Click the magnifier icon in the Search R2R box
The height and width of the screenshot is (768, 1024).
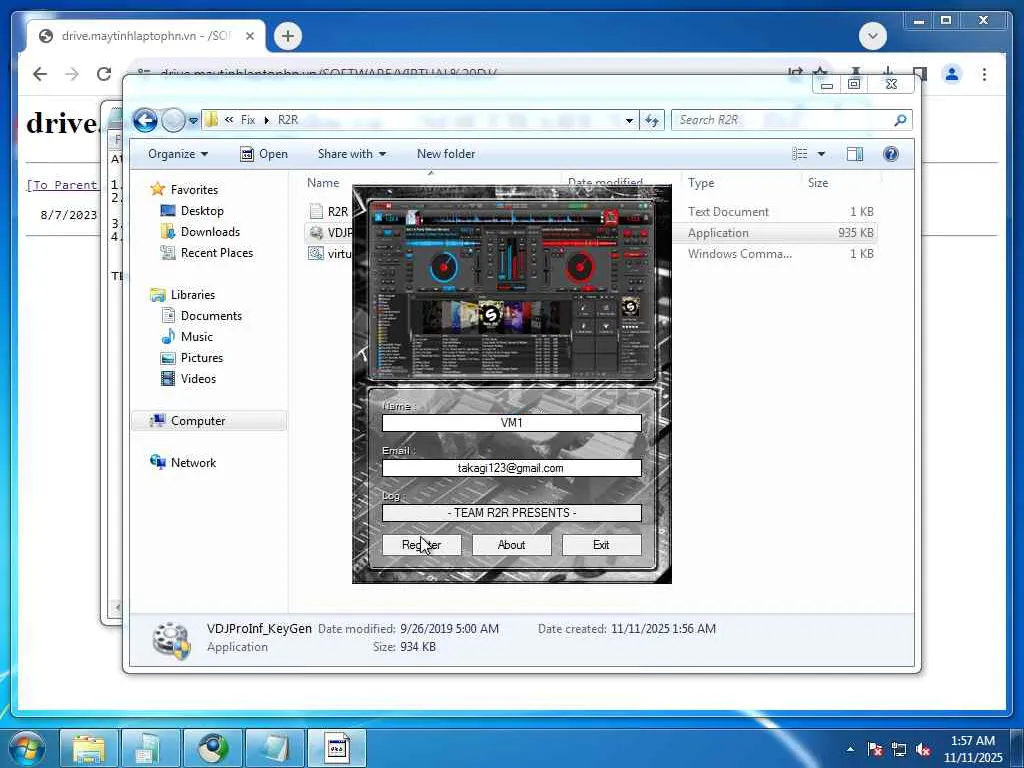(900, 120)
